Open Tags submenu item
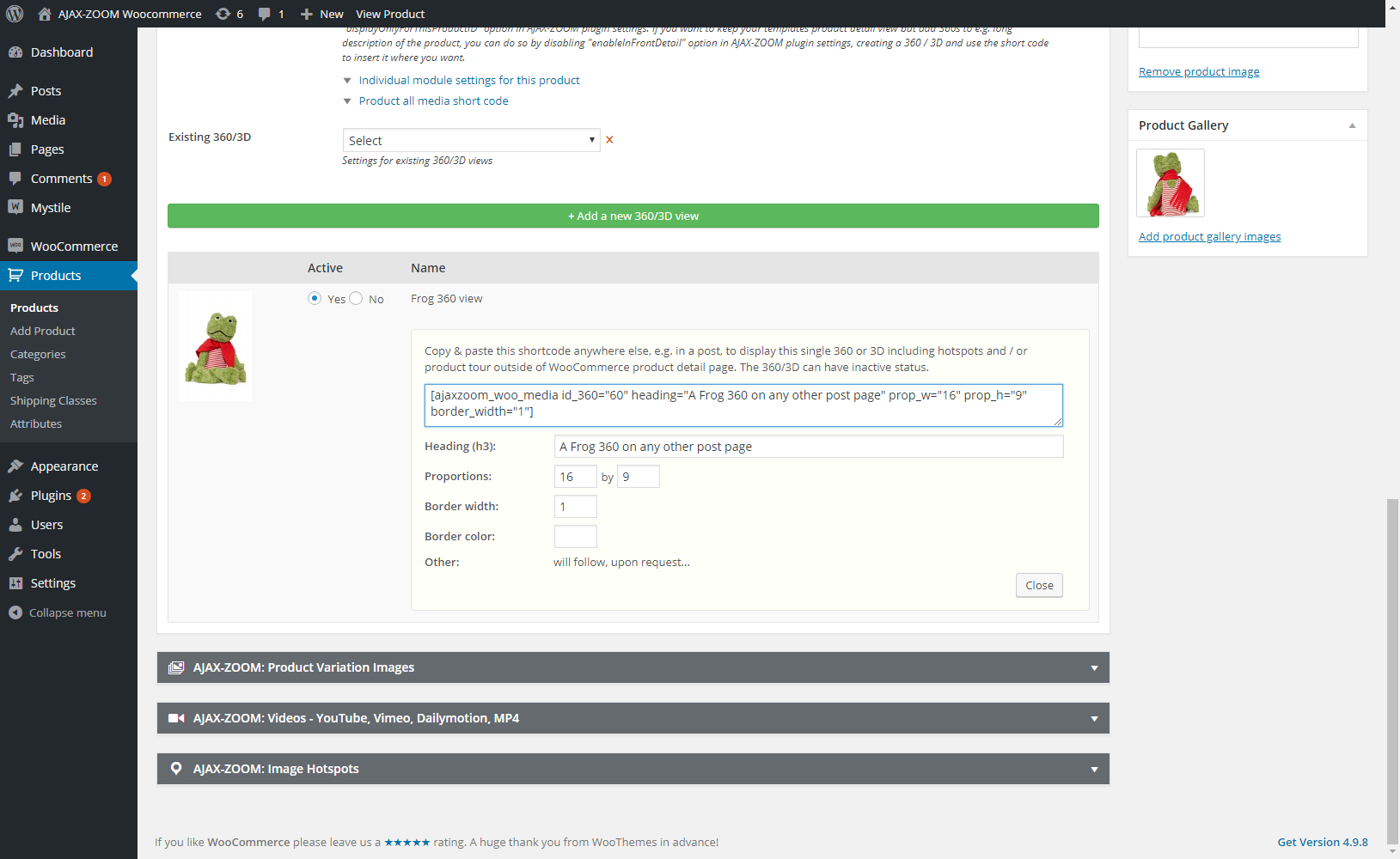The image size is (1400, 859). tap(22, 377)
